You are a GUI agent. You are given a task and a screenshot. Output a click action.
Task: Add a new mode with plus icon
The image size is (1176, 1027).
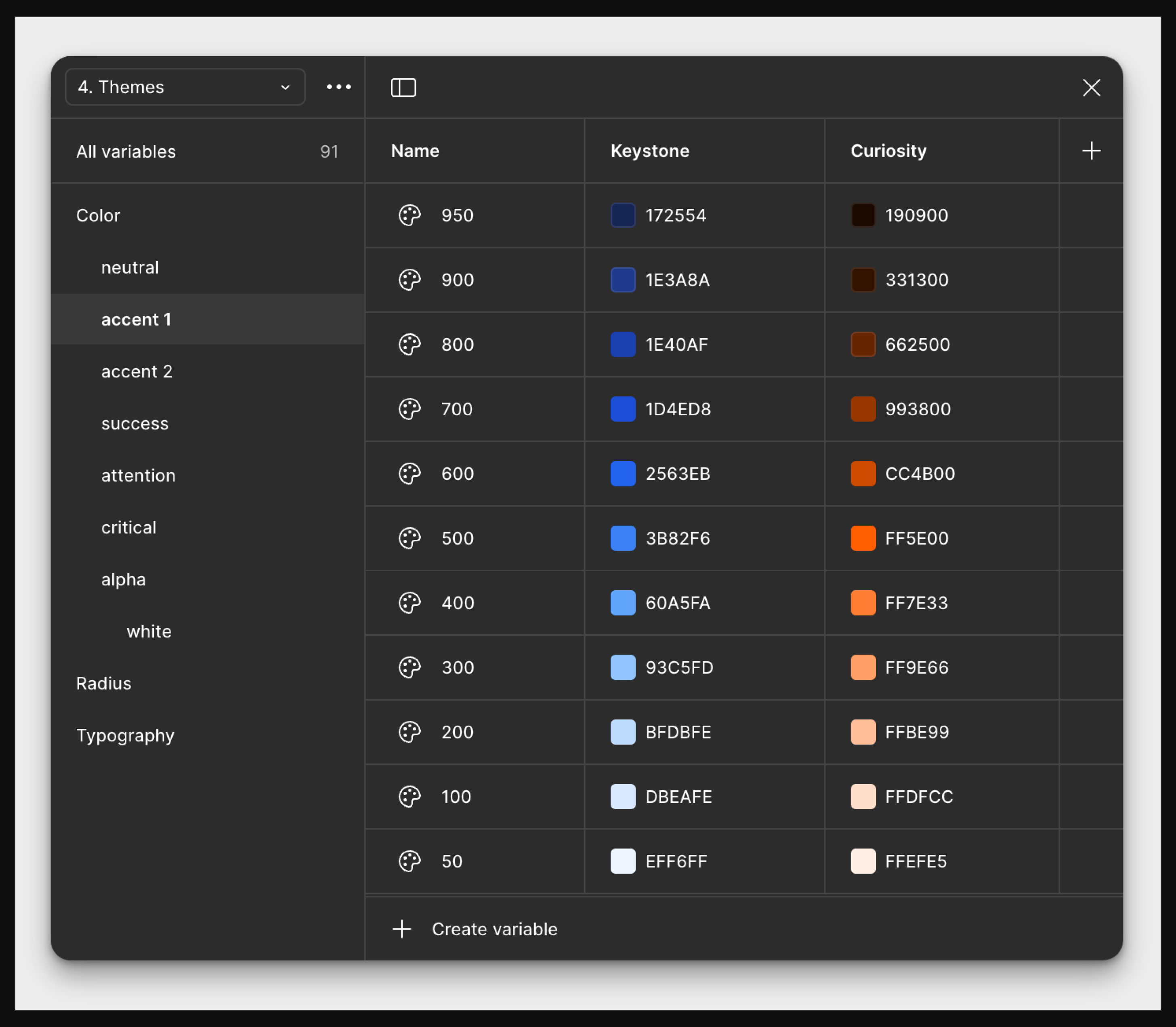[x=1091, y=151]
